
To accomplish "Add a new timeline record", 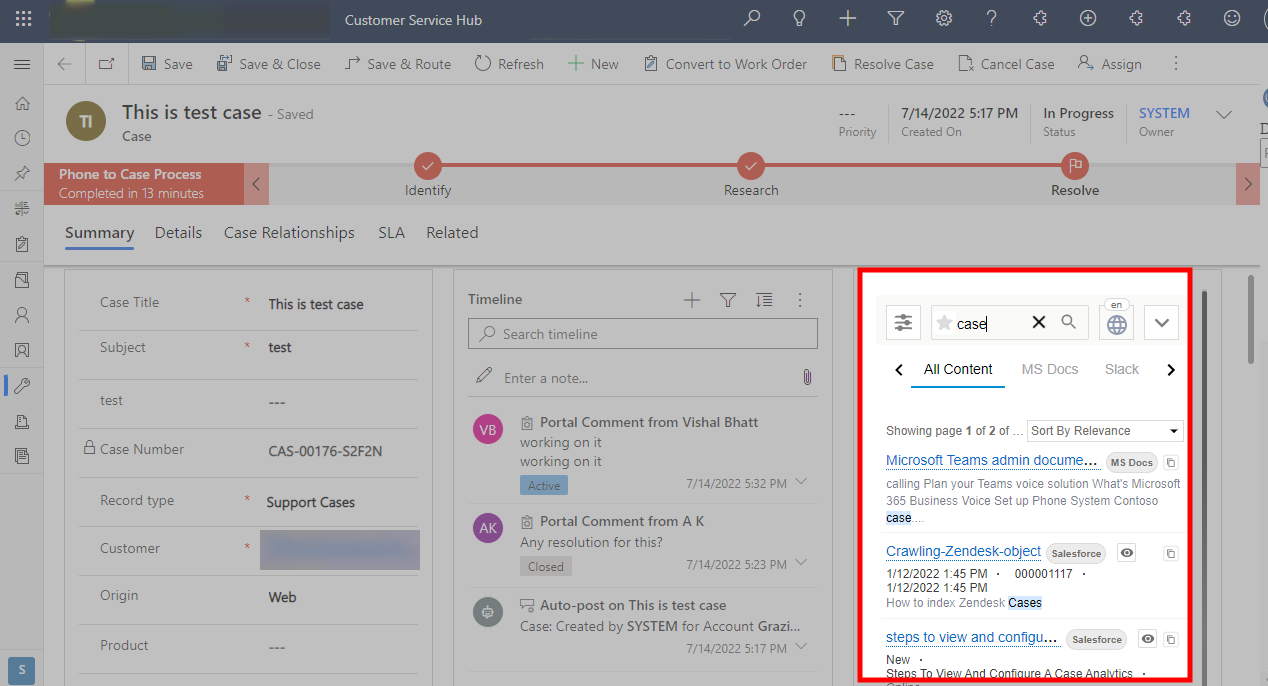I will click(x=691, y=300).
